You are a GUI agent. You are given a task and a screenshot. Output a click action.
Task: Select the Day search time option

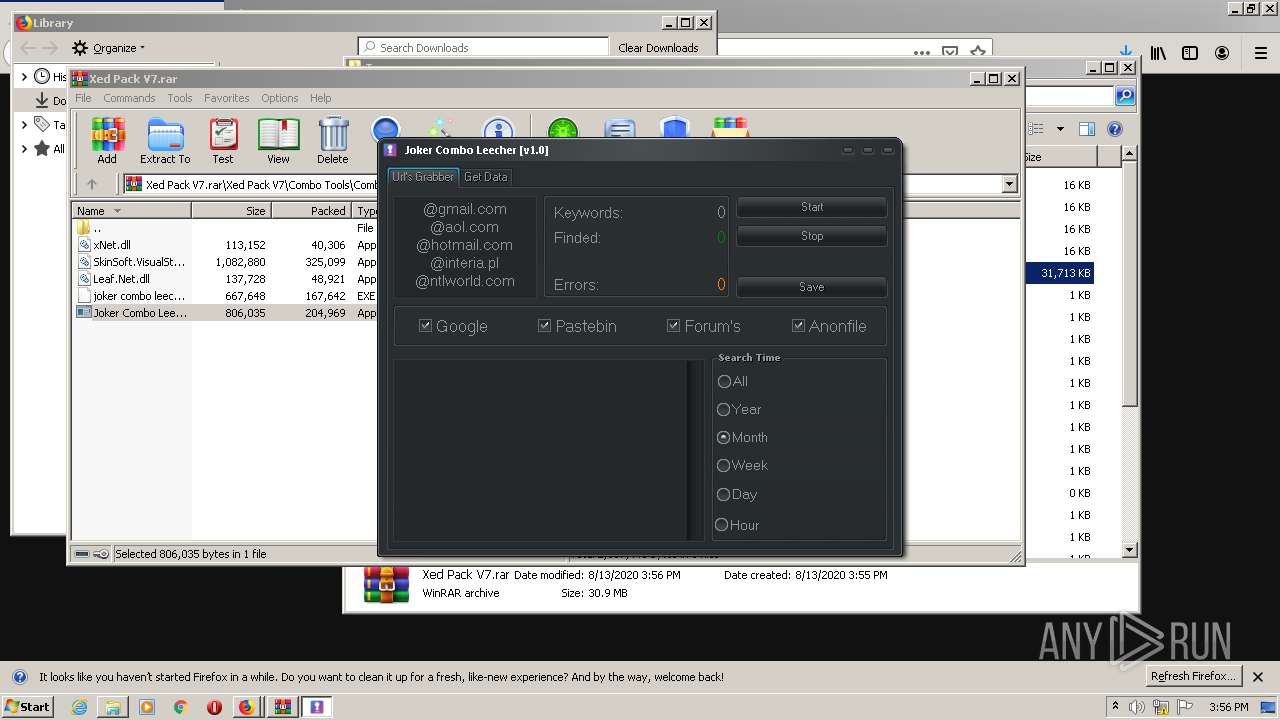(x=723, y=494)
